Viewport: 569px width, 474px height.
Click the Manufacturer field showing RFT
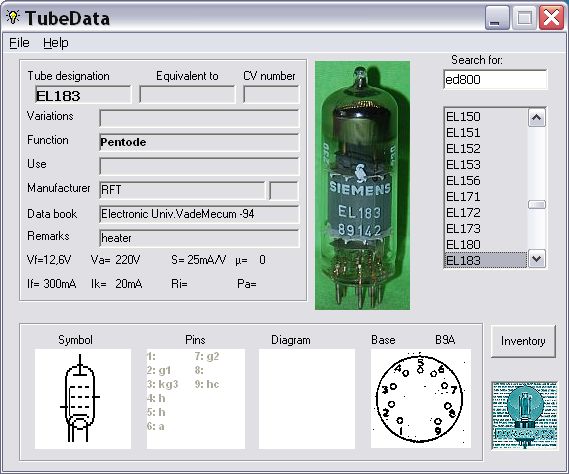point(182,190)
